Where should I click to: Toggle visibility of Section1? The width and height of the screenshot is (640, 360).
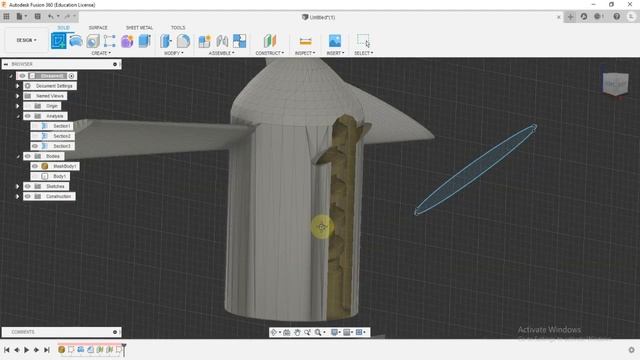point(35,126)
